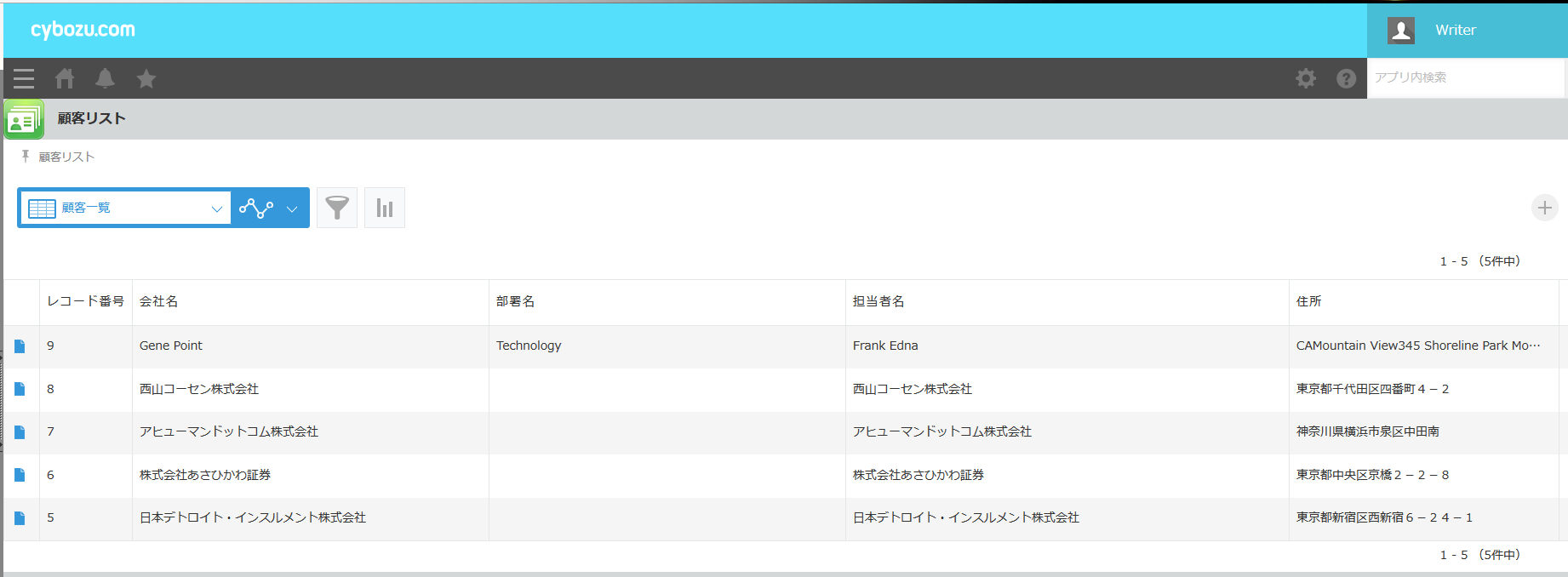Click the top 1 - 5 (5件中) pager text

coord(1480,261)
